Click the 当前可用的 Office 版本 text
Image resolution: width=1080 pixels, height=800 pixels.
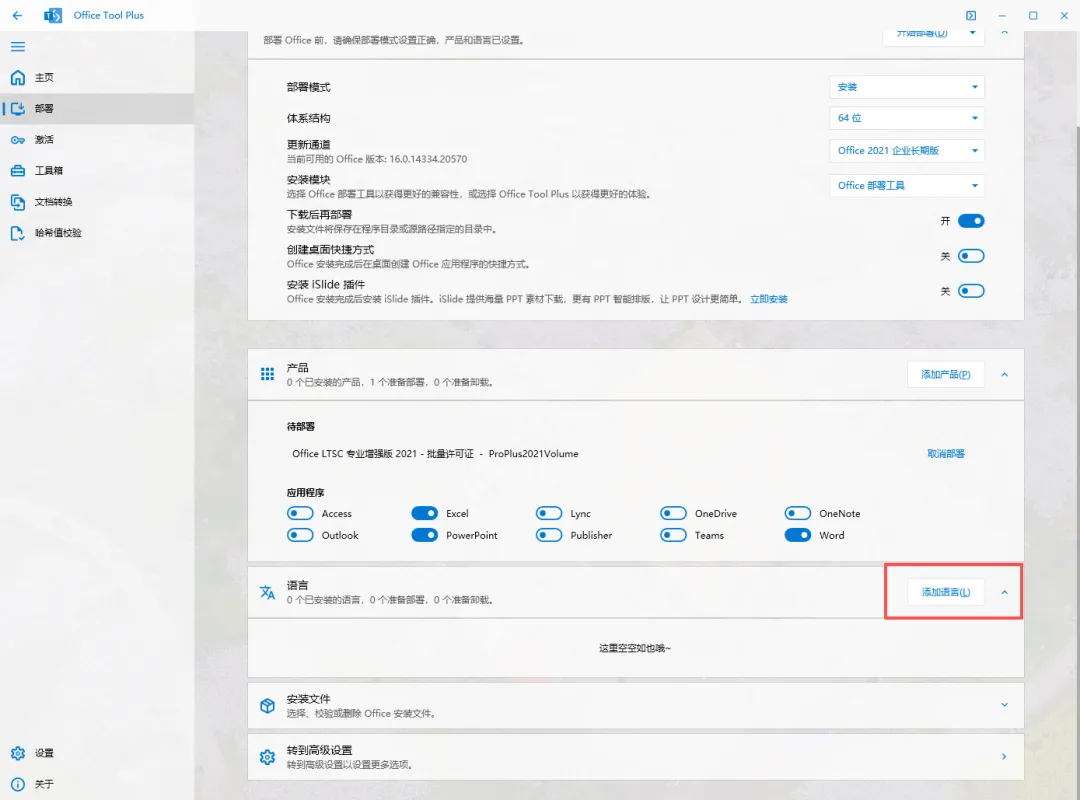(x=377, y=159)
